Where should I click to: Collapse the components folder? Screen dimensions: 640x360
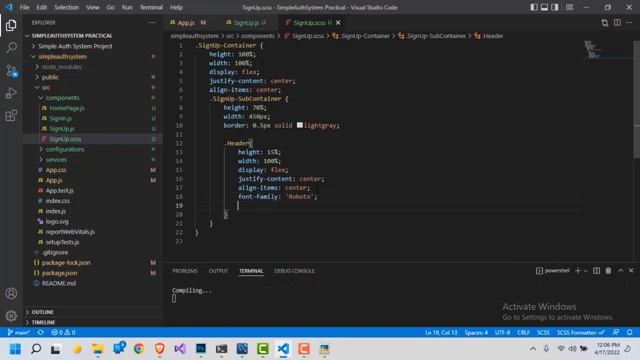62,98
